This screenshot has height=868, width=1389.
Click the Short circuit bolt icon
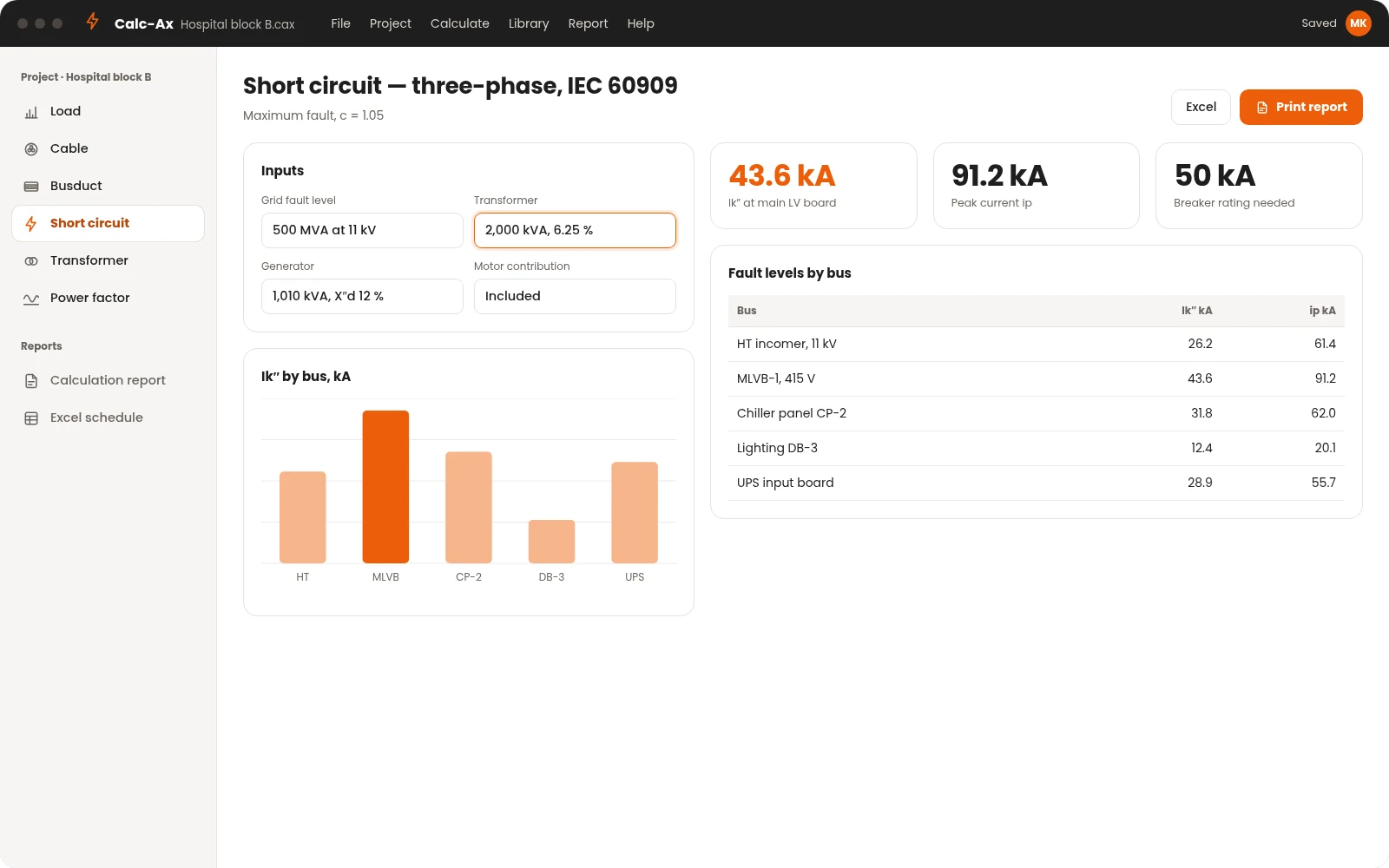[x=31, y=224]
